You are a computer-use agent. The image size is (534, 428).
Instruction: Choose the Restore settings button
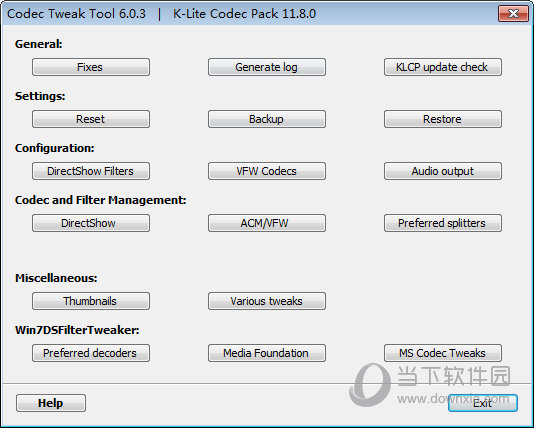pyautogui.click(x=443, y=119)
